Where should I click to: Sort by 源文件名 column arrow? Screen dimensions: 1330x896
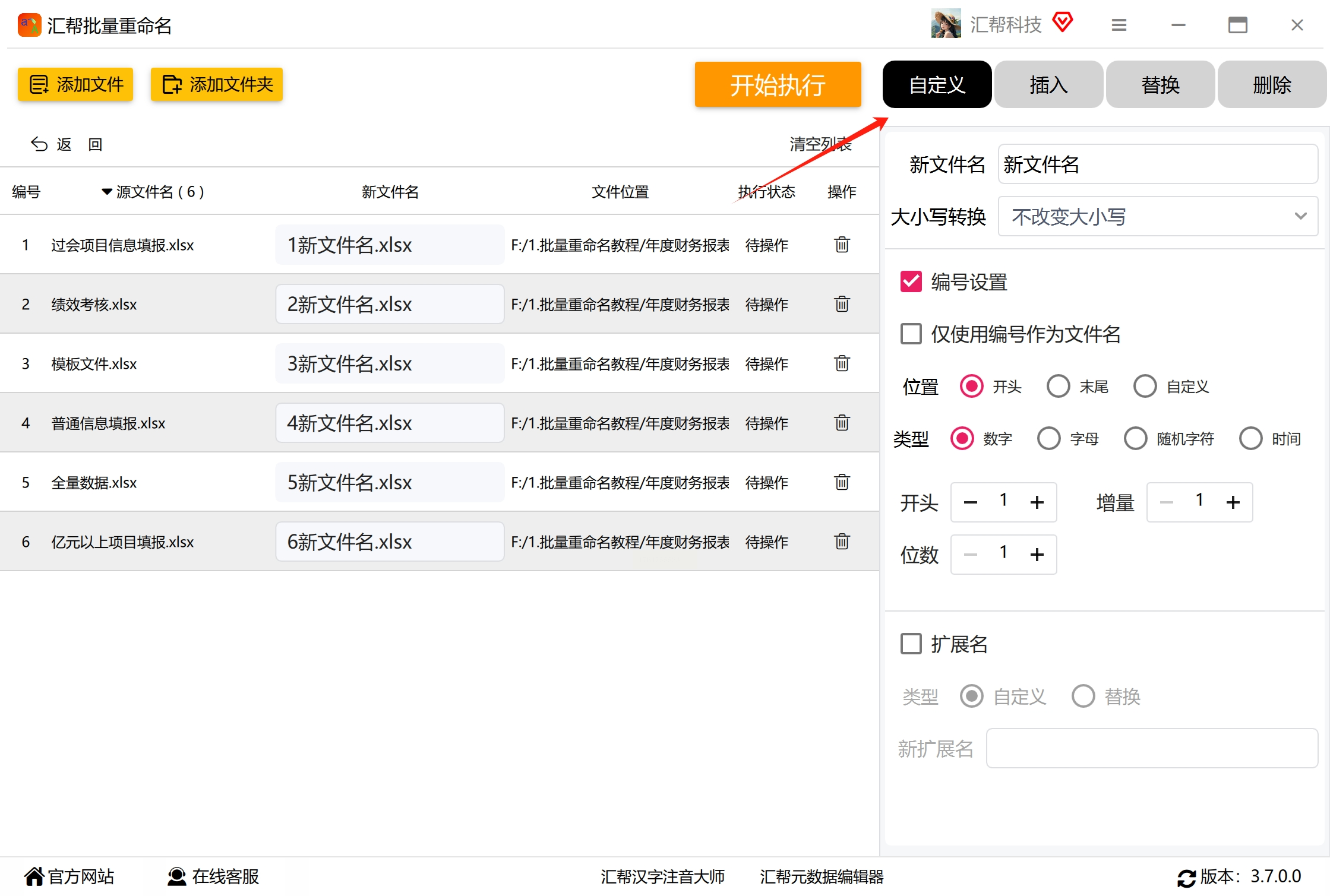click(106, 192)
